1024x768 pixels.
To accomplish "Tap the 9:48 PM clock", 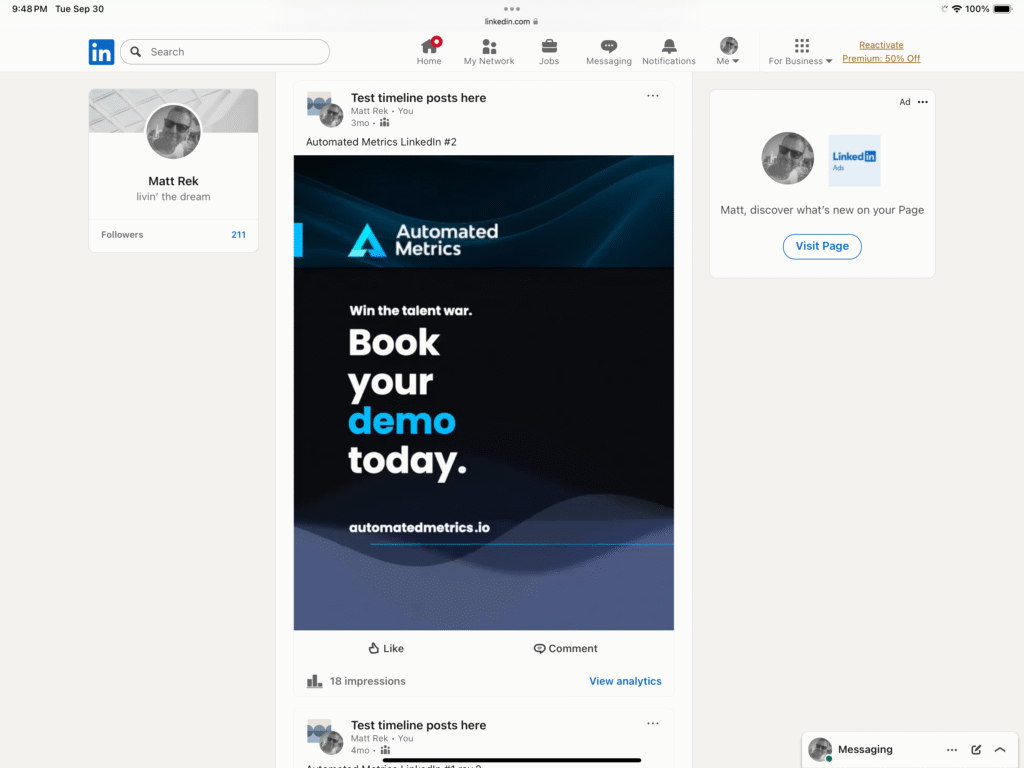I will tap(30, 9).
